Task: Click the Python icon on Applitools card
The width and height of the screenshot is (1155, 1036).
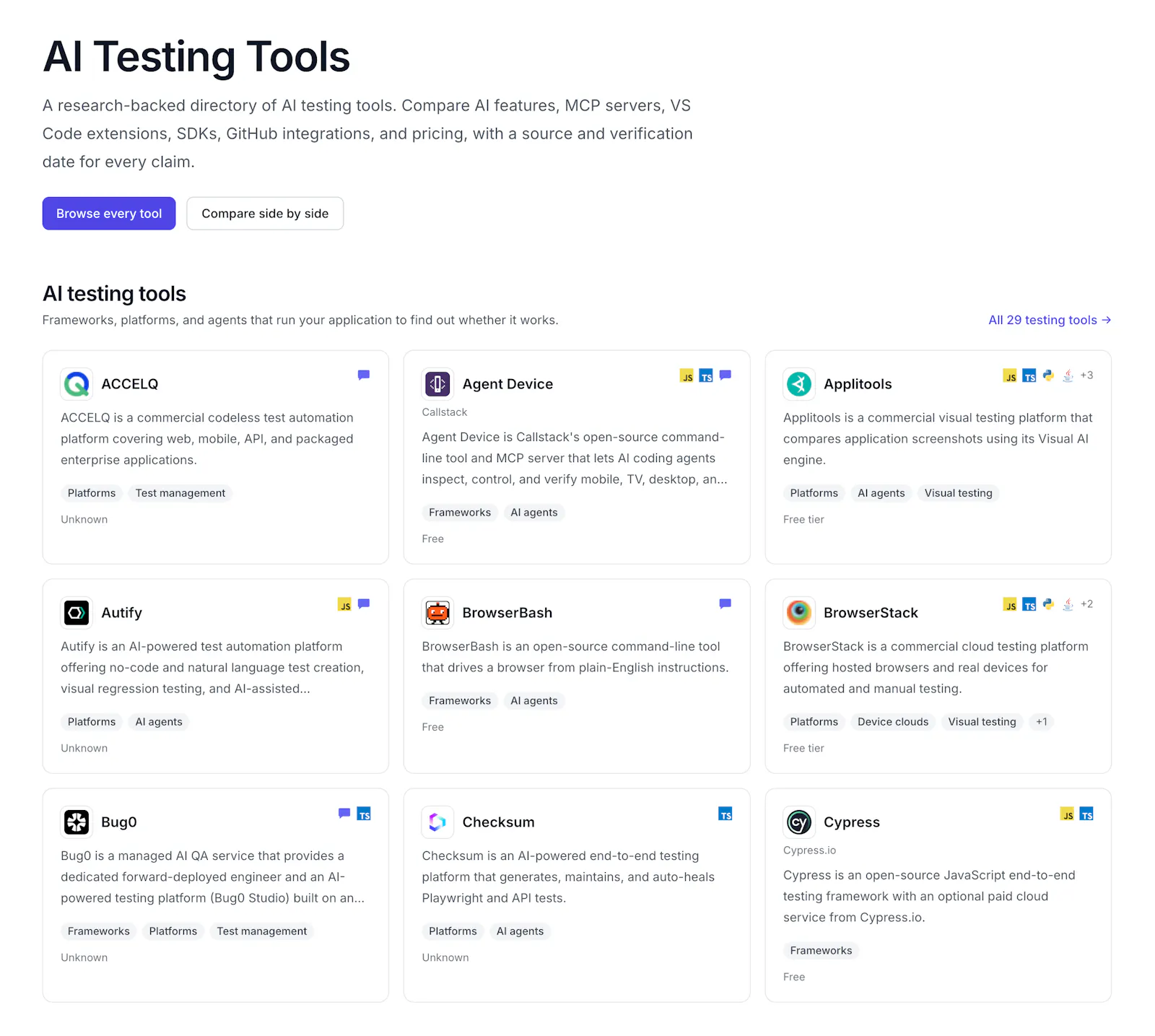Action: pyautogui.click(x=1048, y=375)
